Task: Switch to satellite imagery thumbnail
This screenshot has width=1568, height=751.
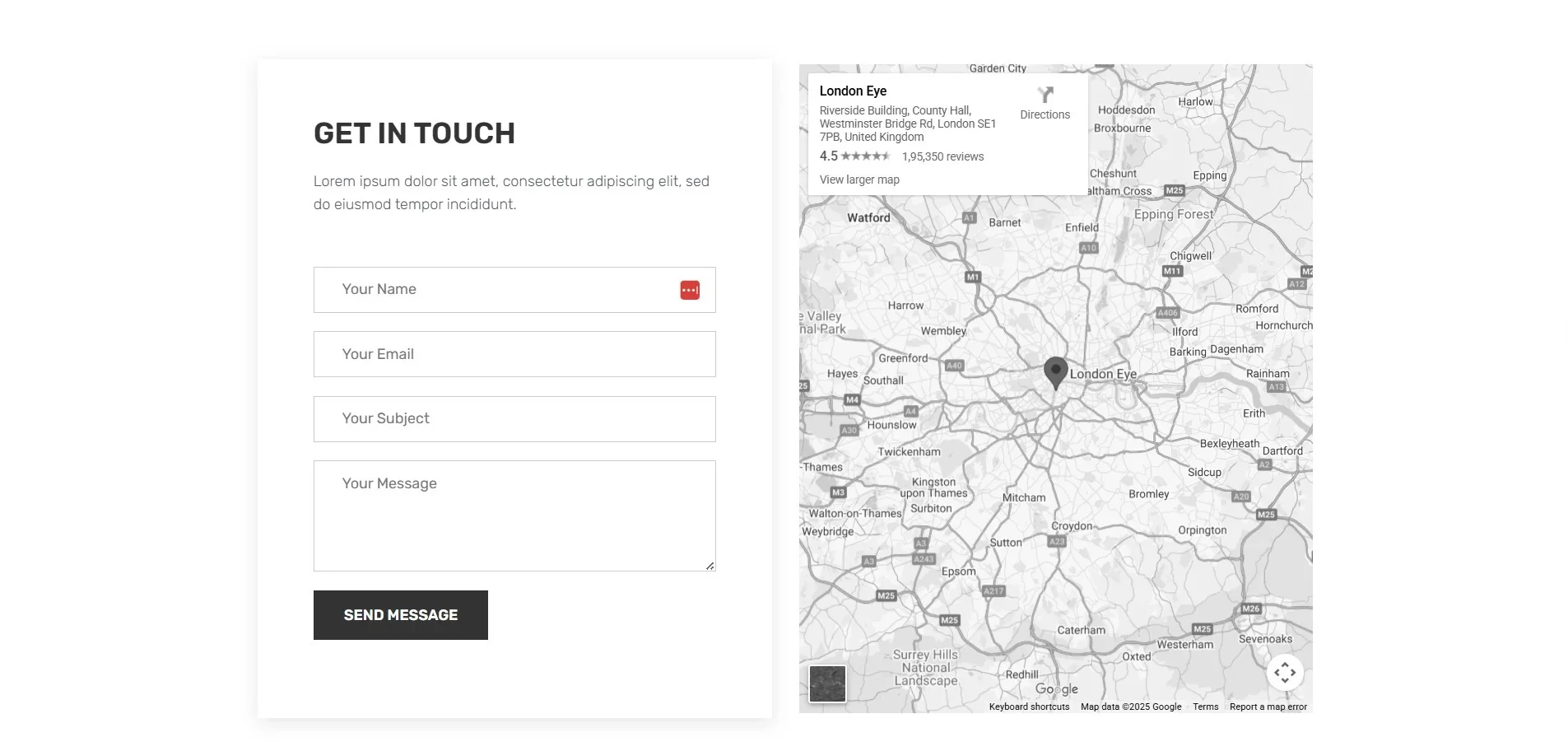Action: [827, 683]
